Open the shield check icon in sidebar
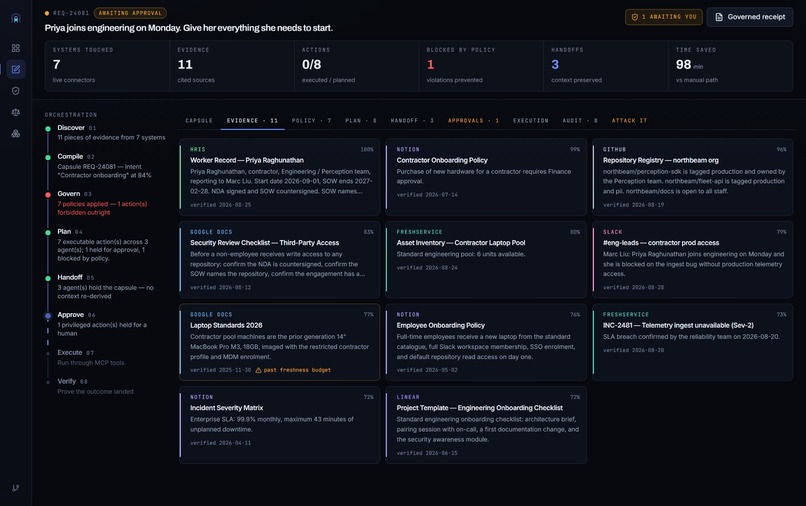 (16, 91)
